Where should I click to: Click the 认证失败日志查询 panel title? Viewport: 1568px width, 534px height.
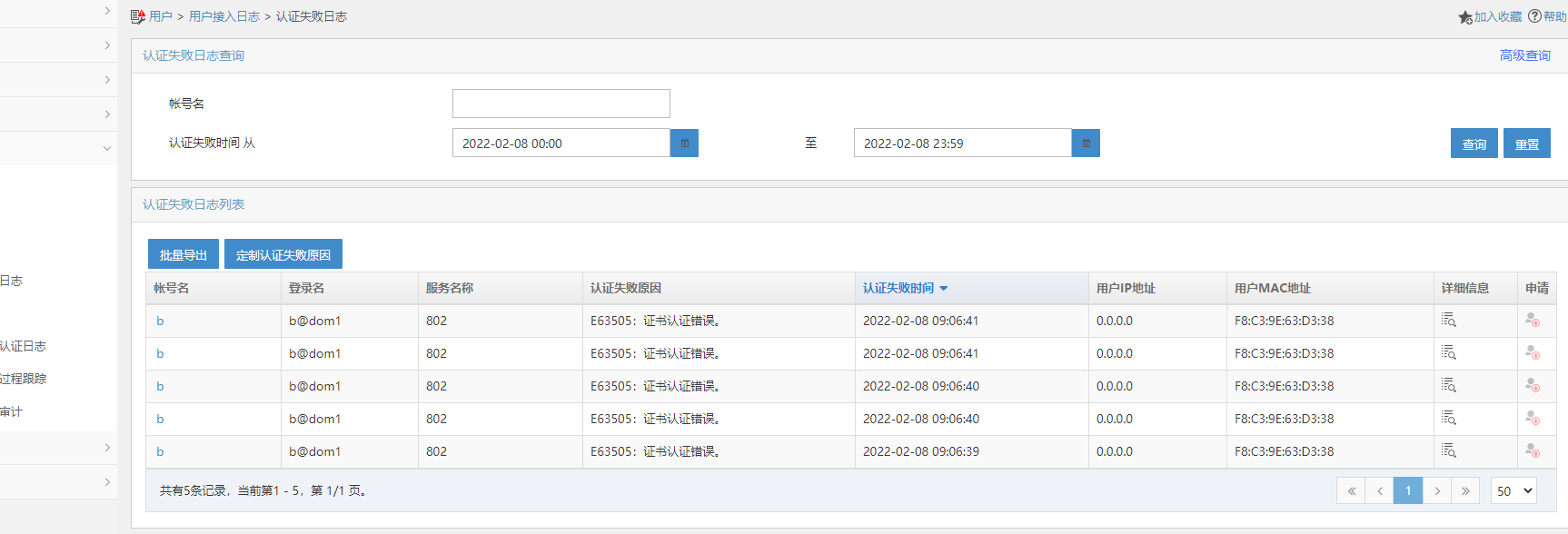(194, 55)
